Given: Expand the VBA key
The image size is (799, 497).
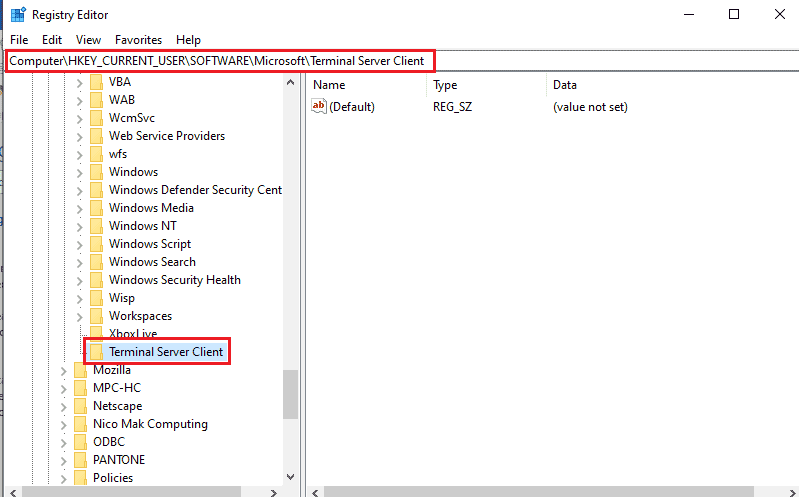Looking at the screenshot, I should click(79, 83).
